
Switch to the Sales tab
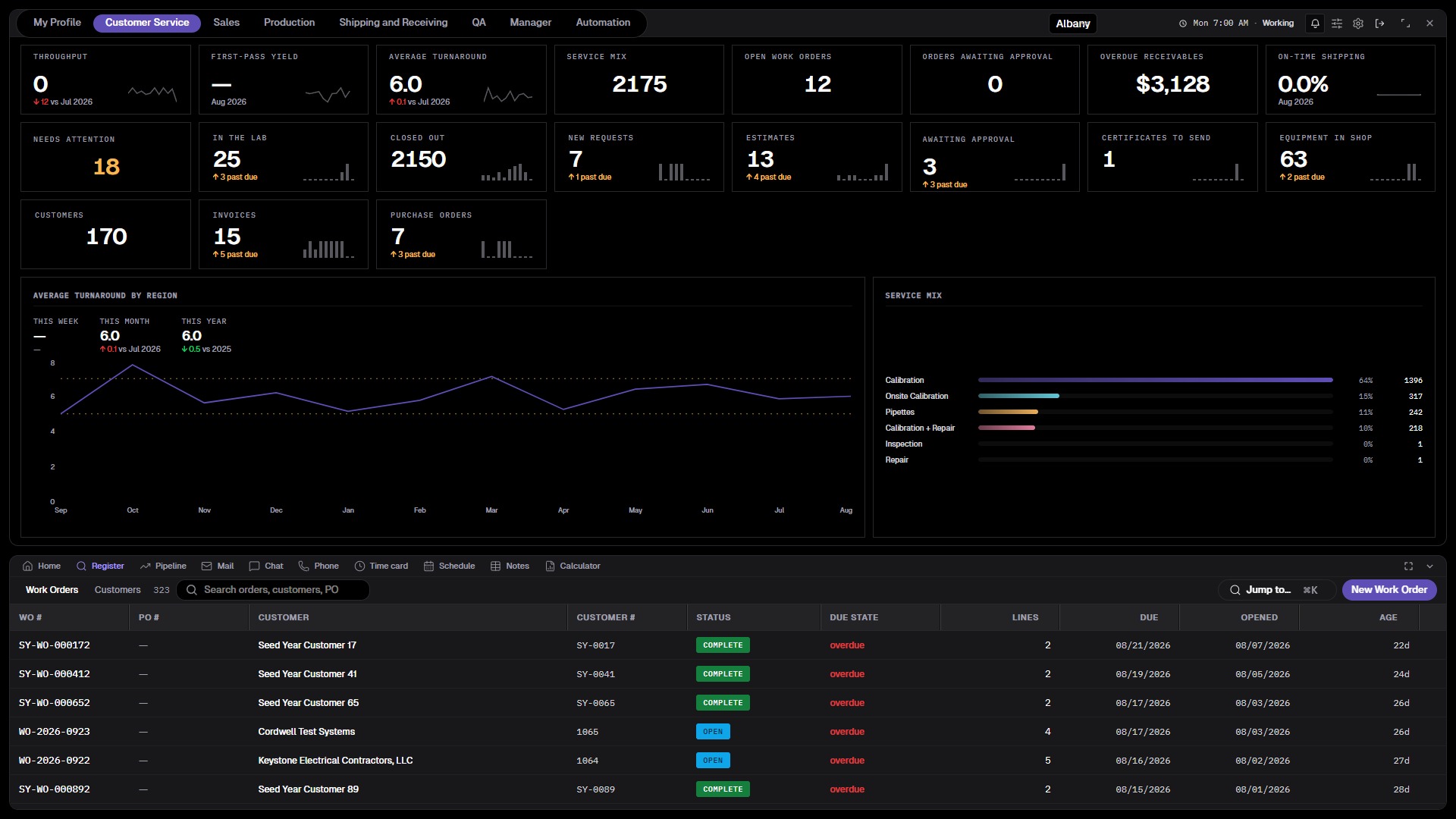point(226,23)
